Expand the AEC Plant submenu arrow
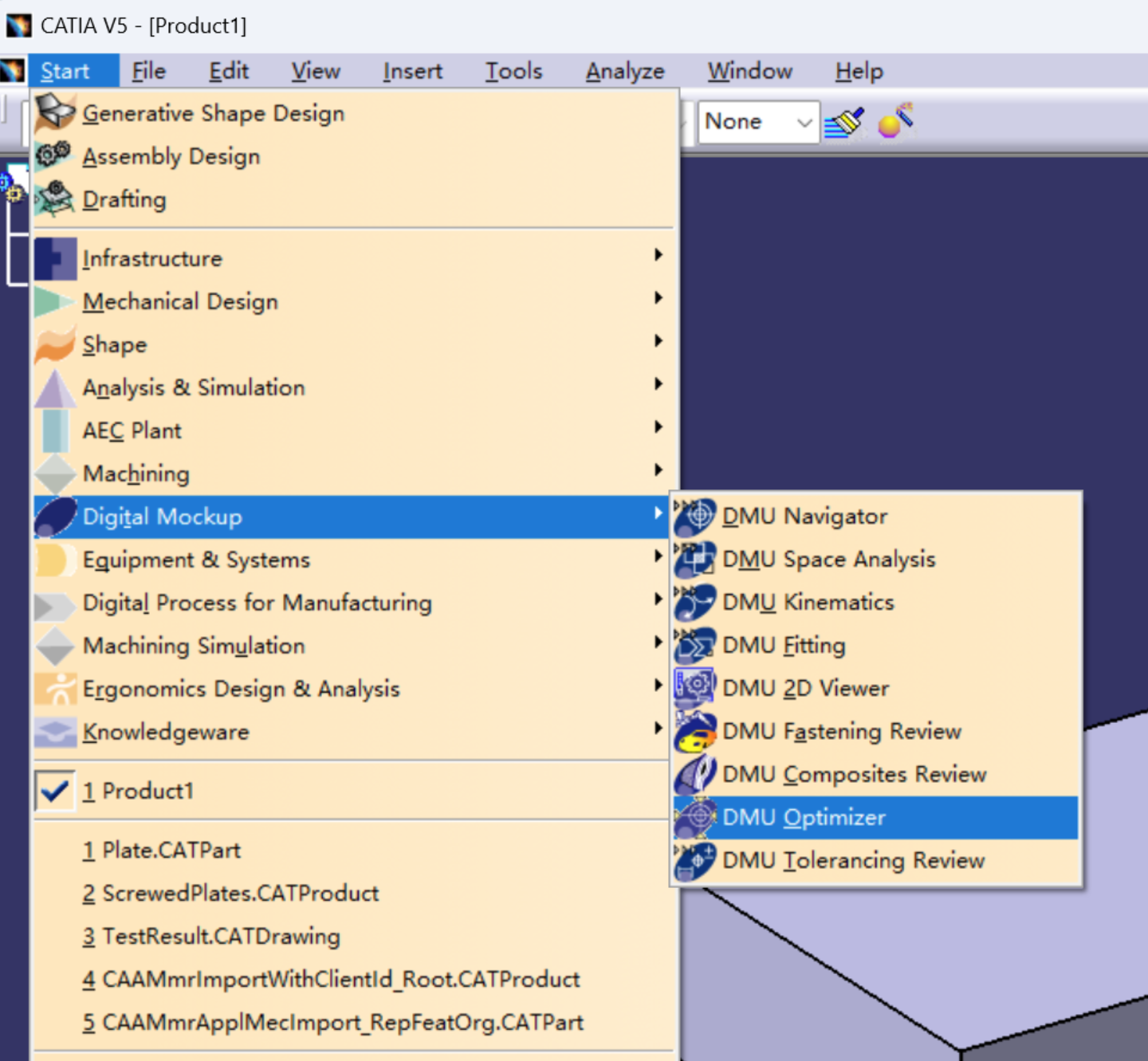1148x1061 pixels. (x=658, y=427)
